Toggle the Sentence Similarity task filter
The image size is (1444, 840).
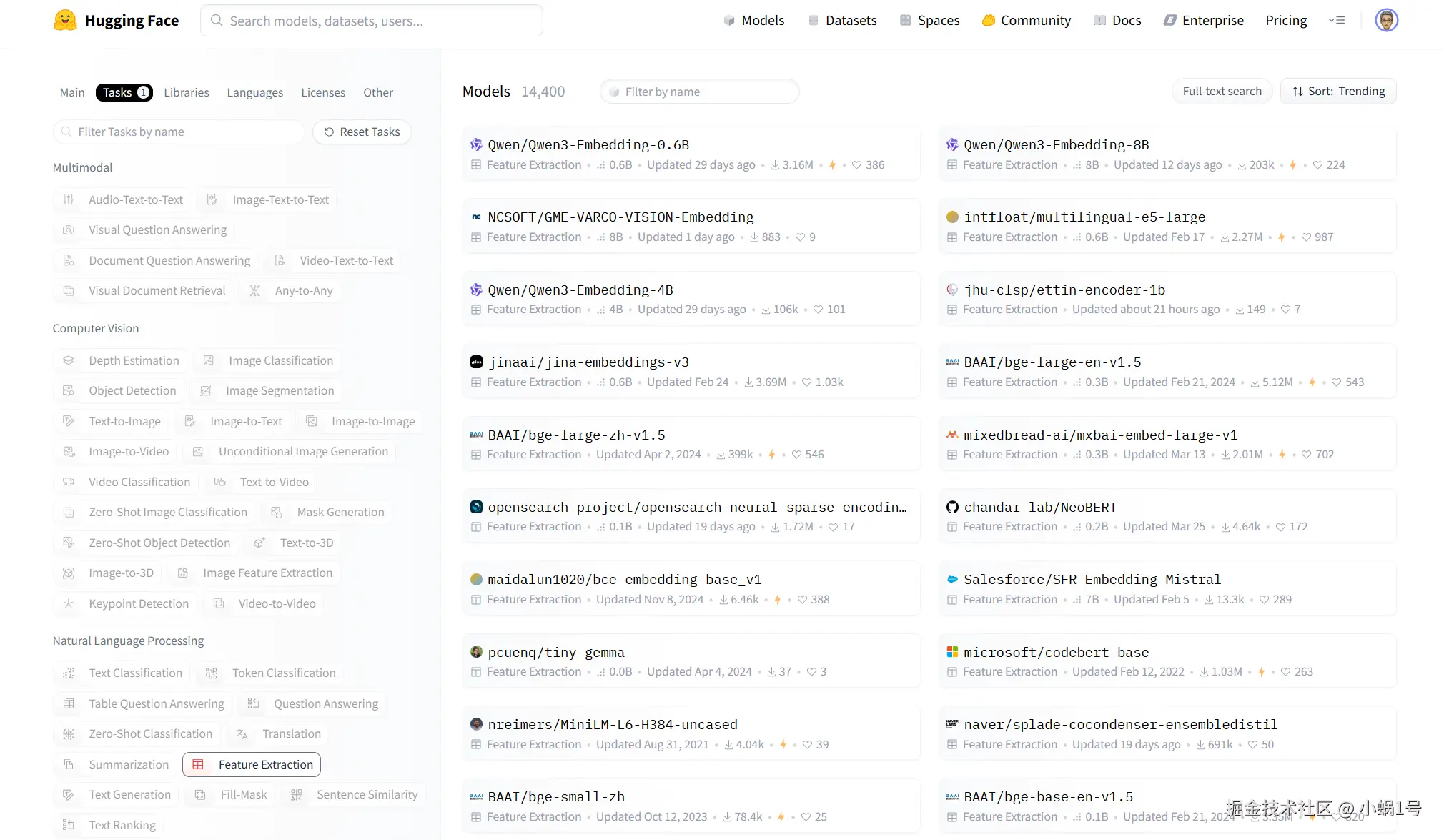pyautogui.click(x=355, y=794)
